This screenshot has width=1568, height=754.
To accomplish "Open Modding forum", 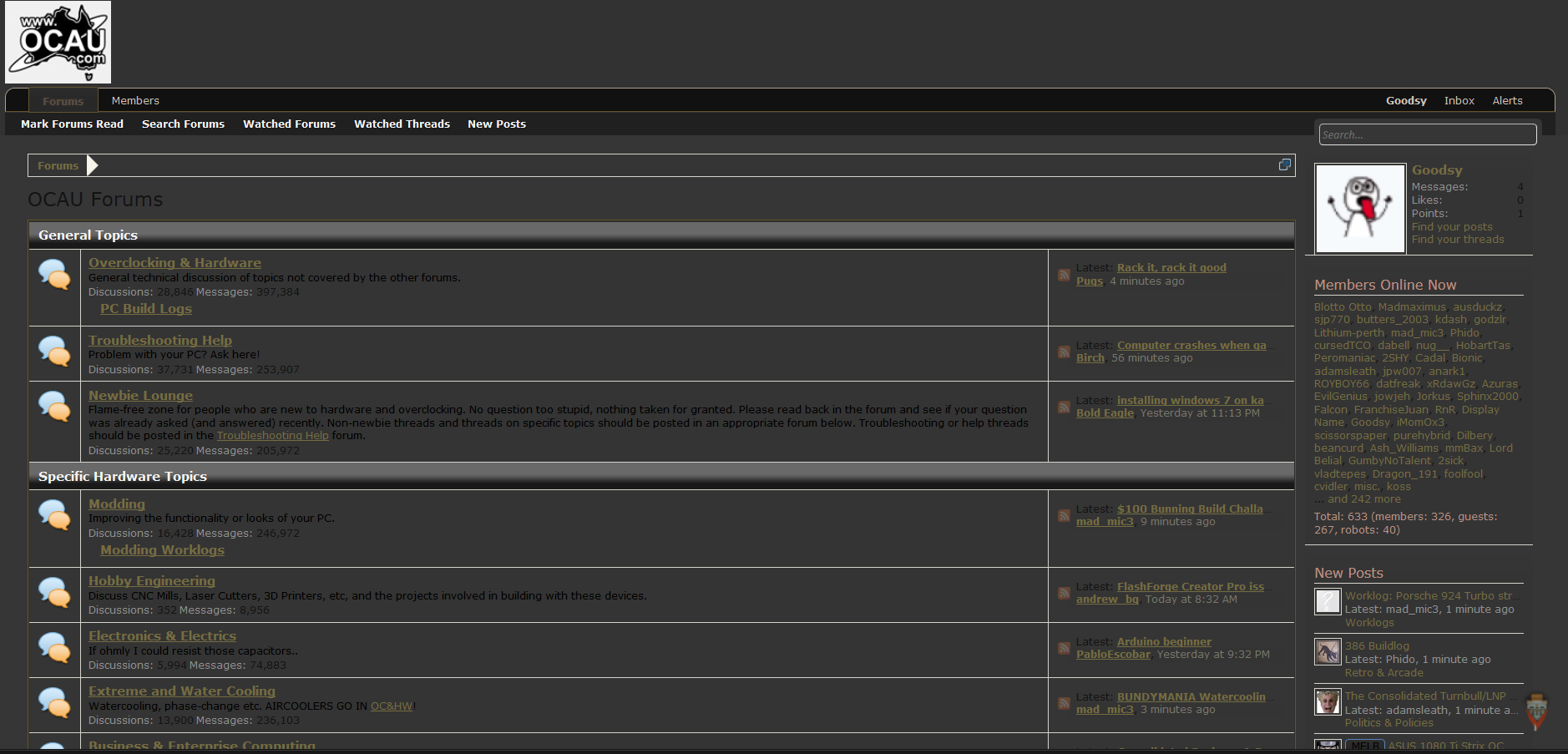I will [x=117, y=504].
